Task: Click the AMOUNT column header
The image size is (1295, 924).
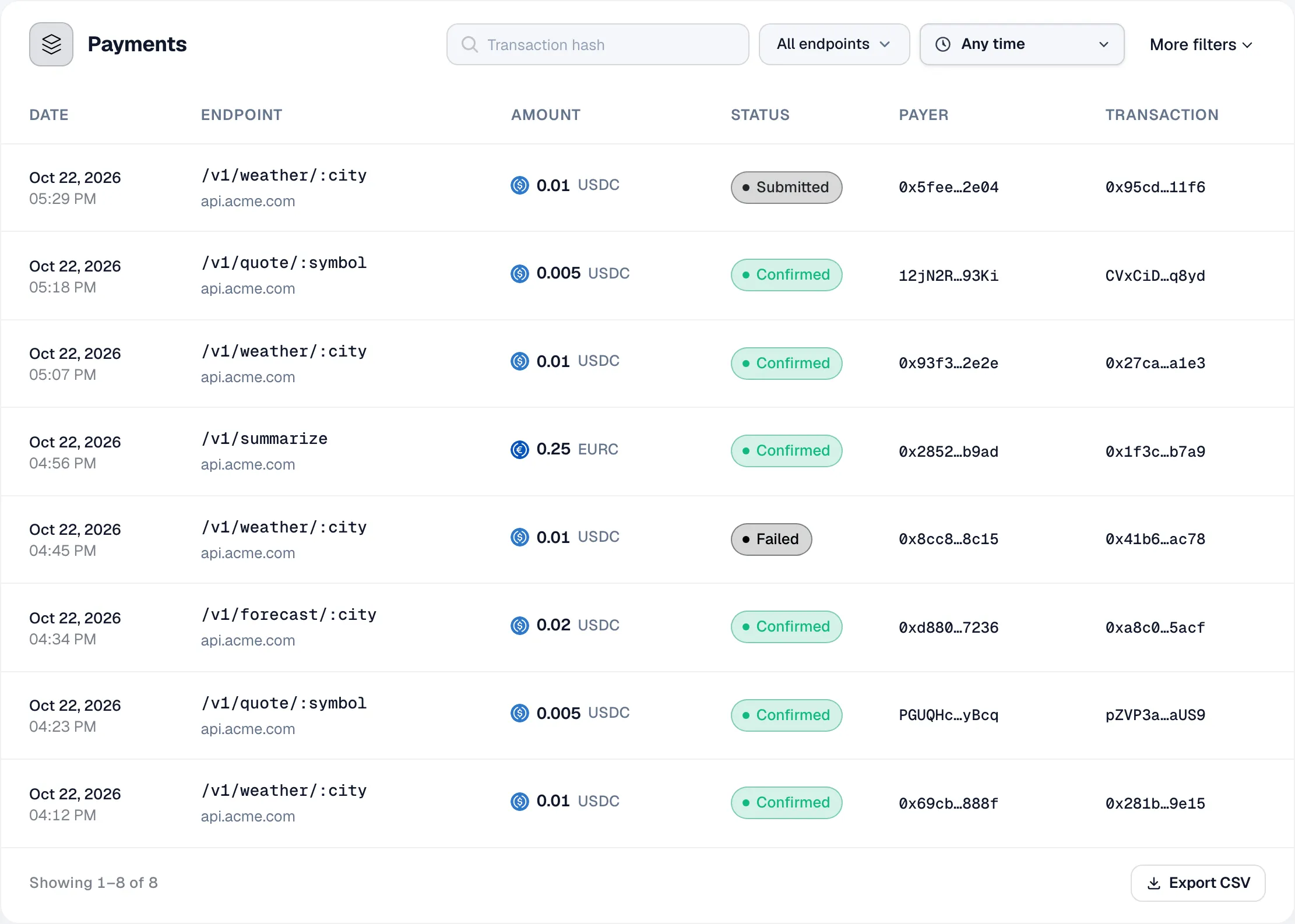Action: click(x=546, y=115)
